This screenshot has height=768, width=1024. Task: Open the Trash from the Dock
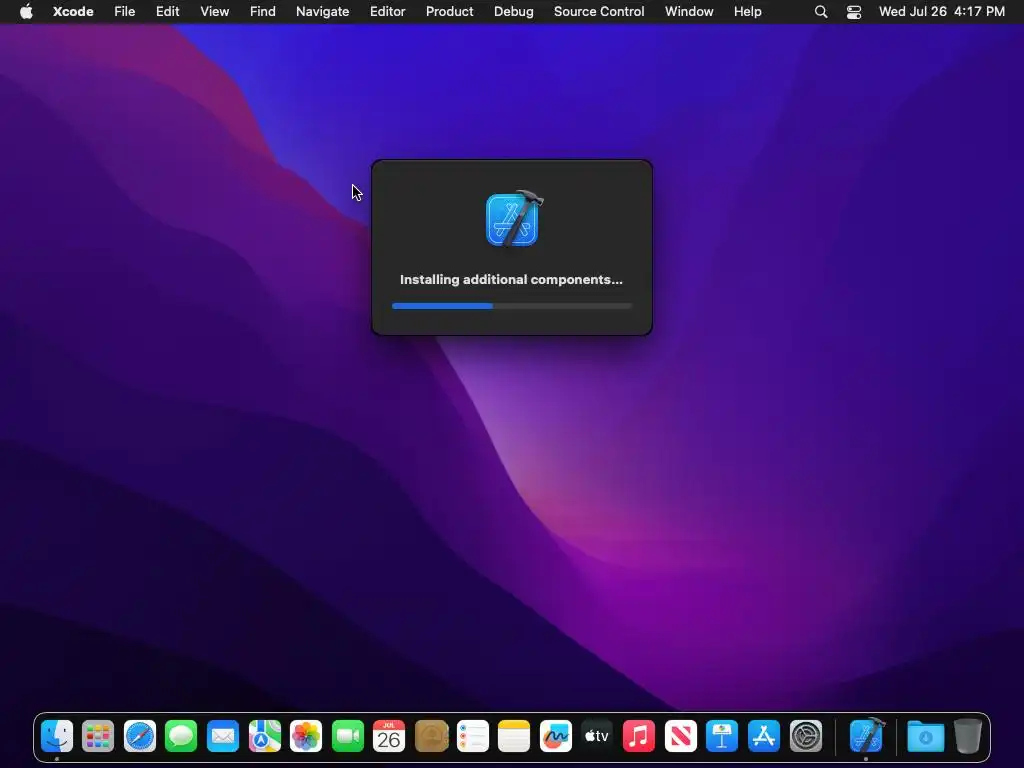click(x=968, y=736)
